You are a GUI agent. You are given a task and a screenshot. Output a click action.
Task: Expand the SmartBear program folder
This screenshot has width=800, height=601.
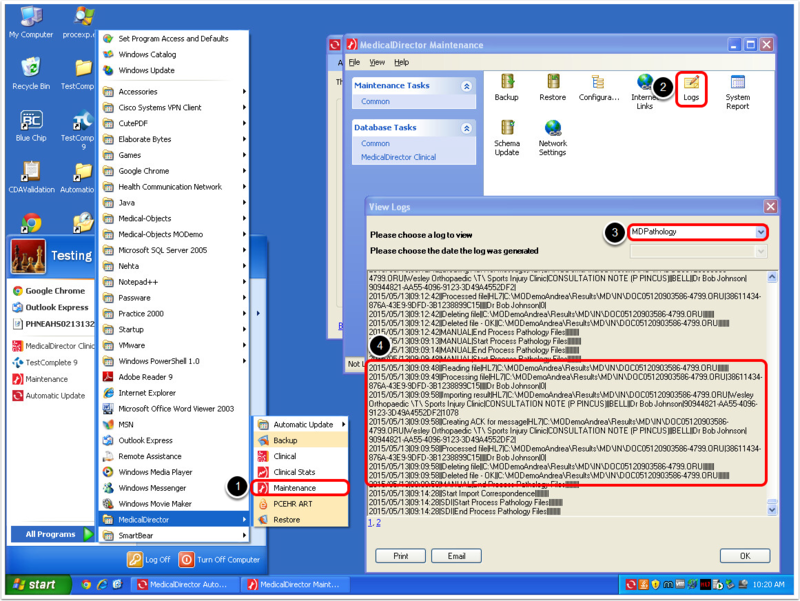(x=173, y=535)
